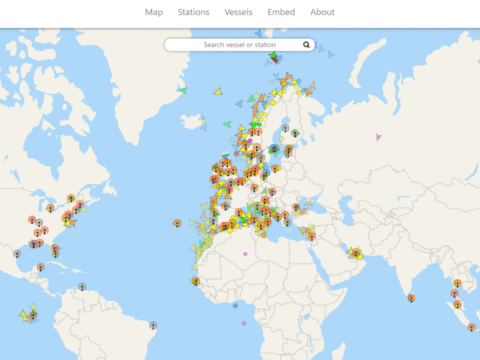This screenshot has width=480, height=360.
Task: Go to the Stations page
Action: tap(193, 12)
